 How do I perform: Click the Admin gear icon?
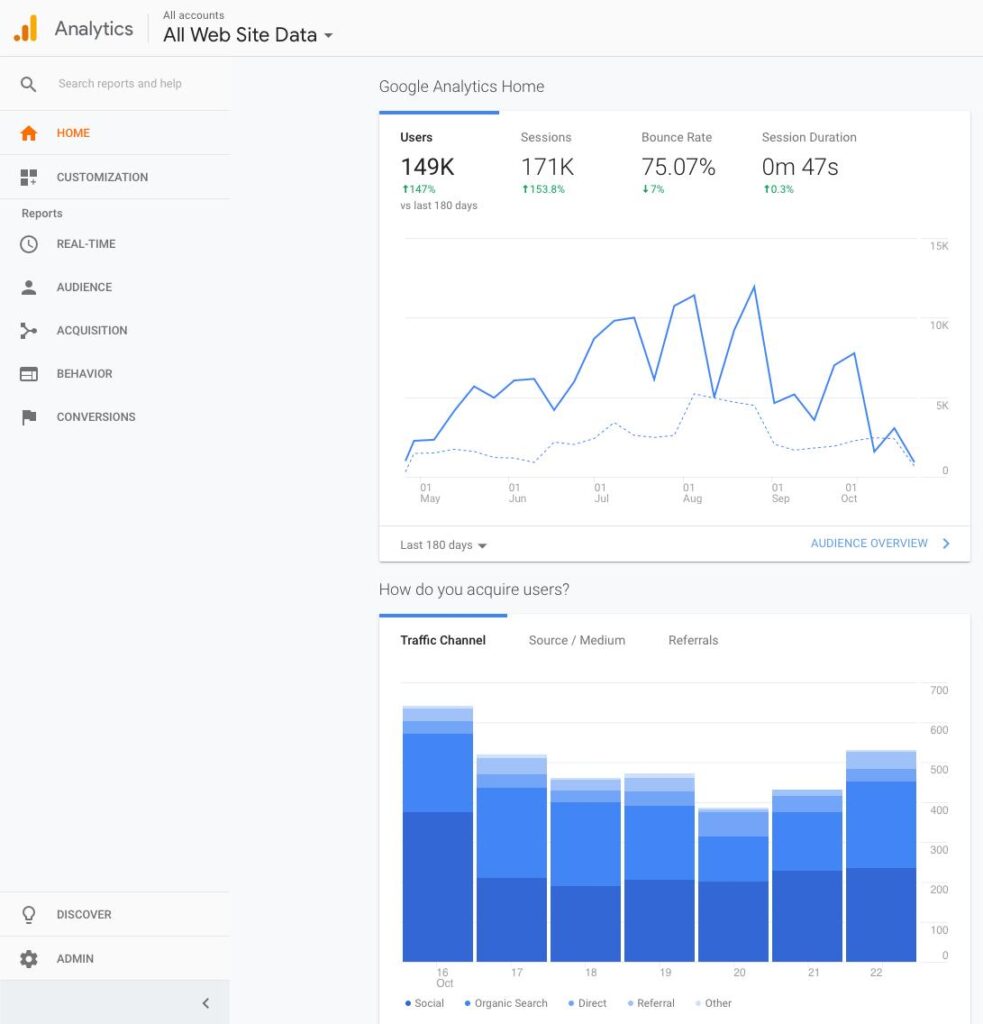pos(29,959)
